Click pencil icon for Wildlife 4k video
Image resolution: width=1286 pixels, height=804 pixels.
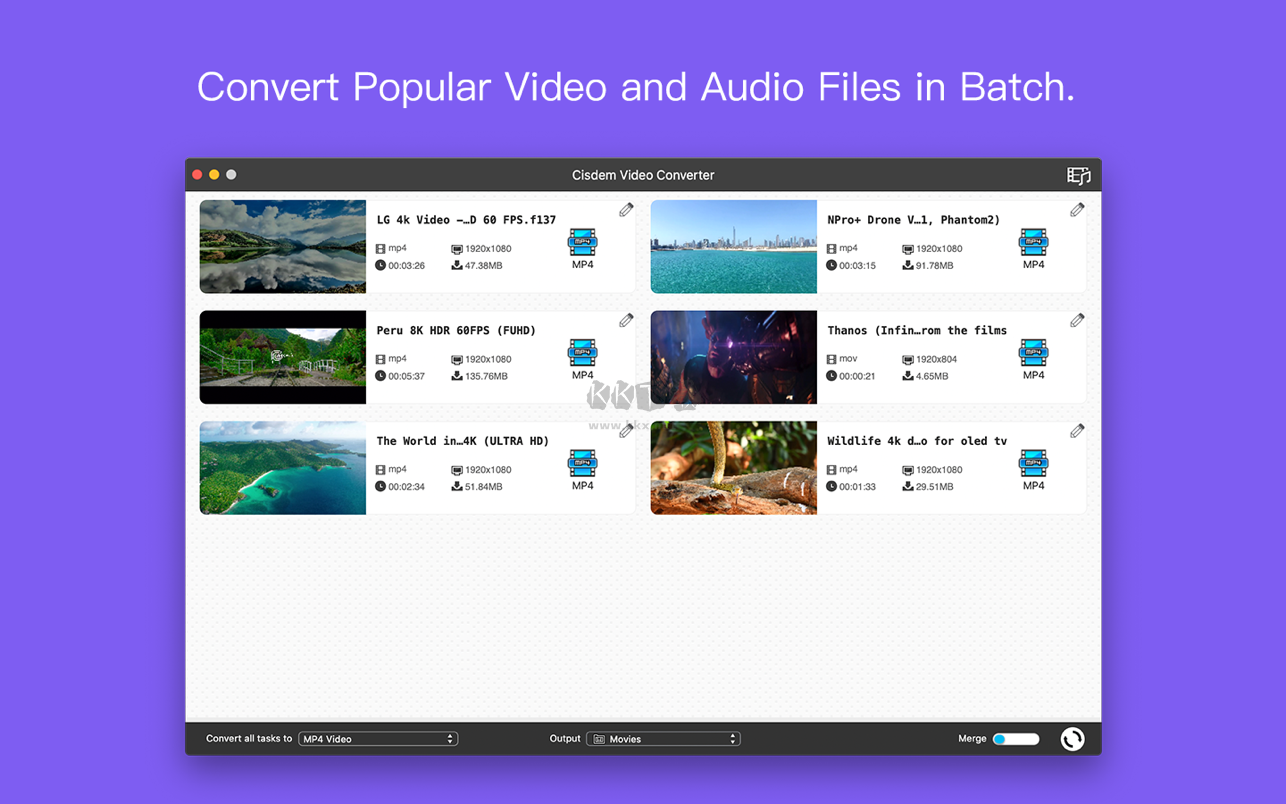click(x=1077, y=431)
